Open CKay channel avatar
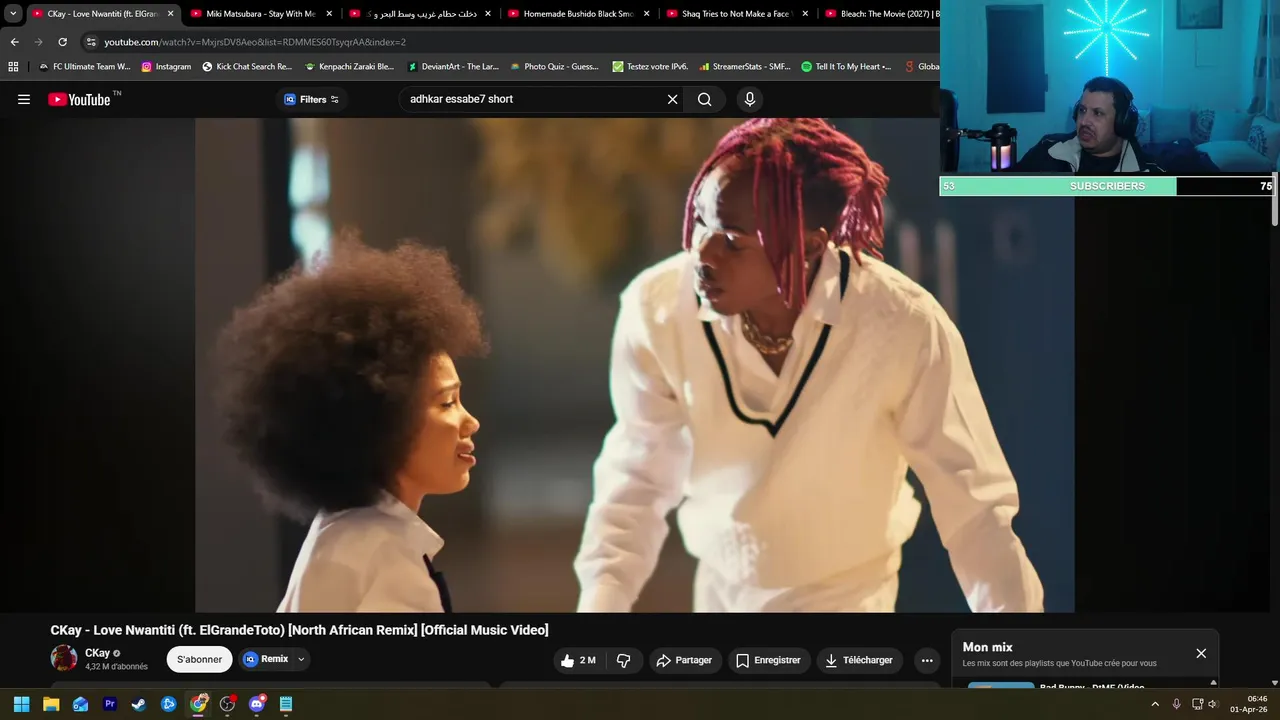The width and height of the screenshot is (1280, 720). (x=64, y=658)
